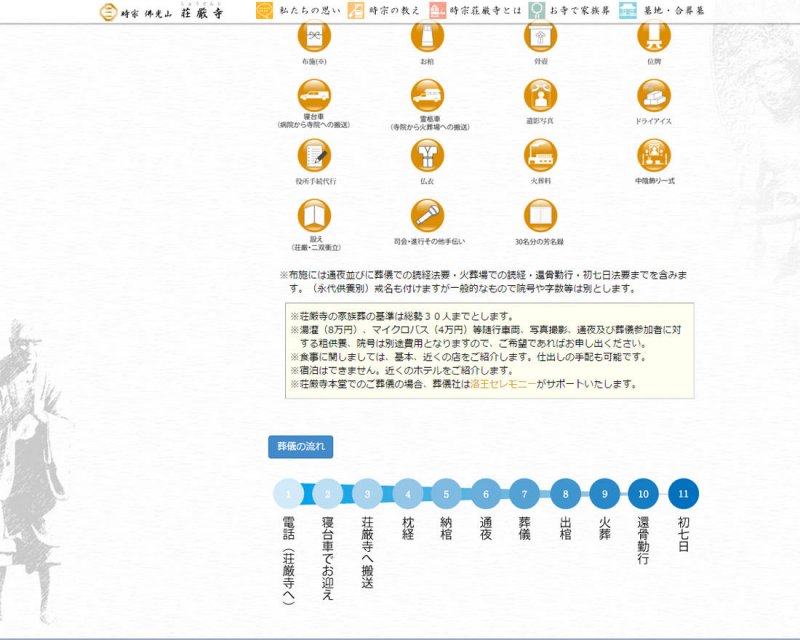Image resolution: width=800 pixels, height=640 pixels.
Task: Open the 洛王セレモニー link
Action: pos(503,384)
